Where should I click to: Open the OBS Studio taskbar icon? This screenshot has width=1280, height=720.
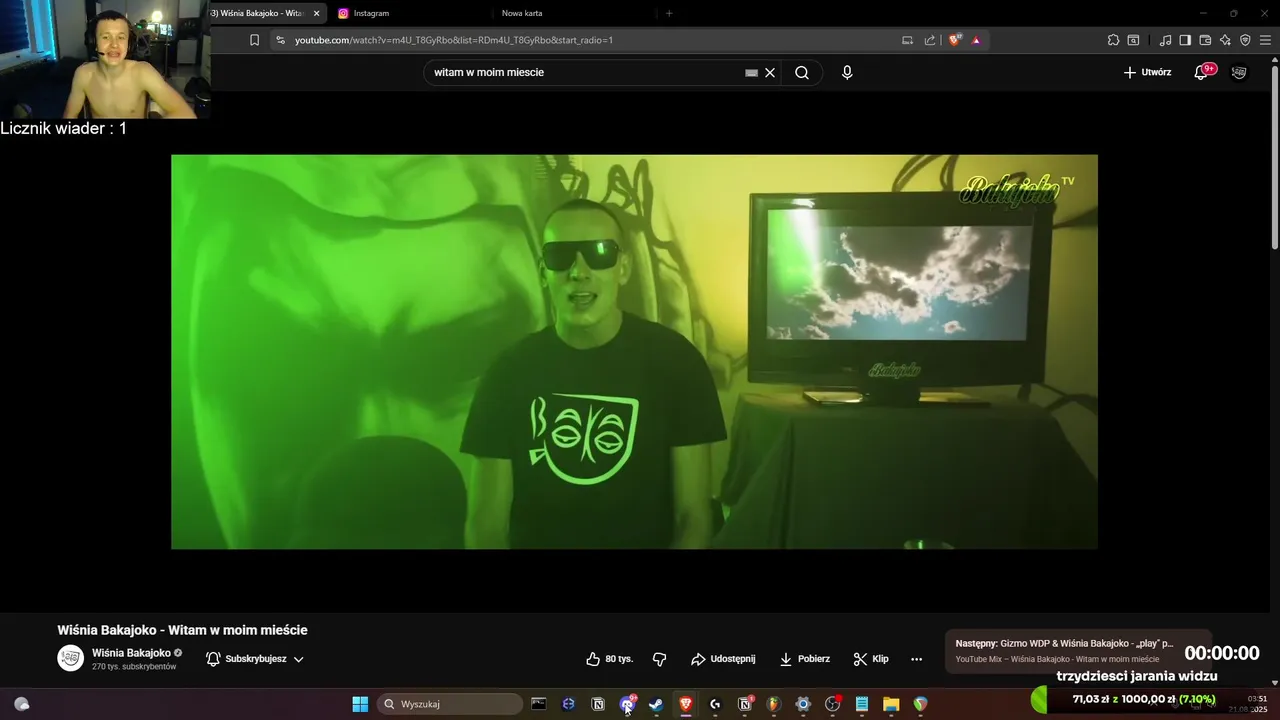(x=832, y=704)
